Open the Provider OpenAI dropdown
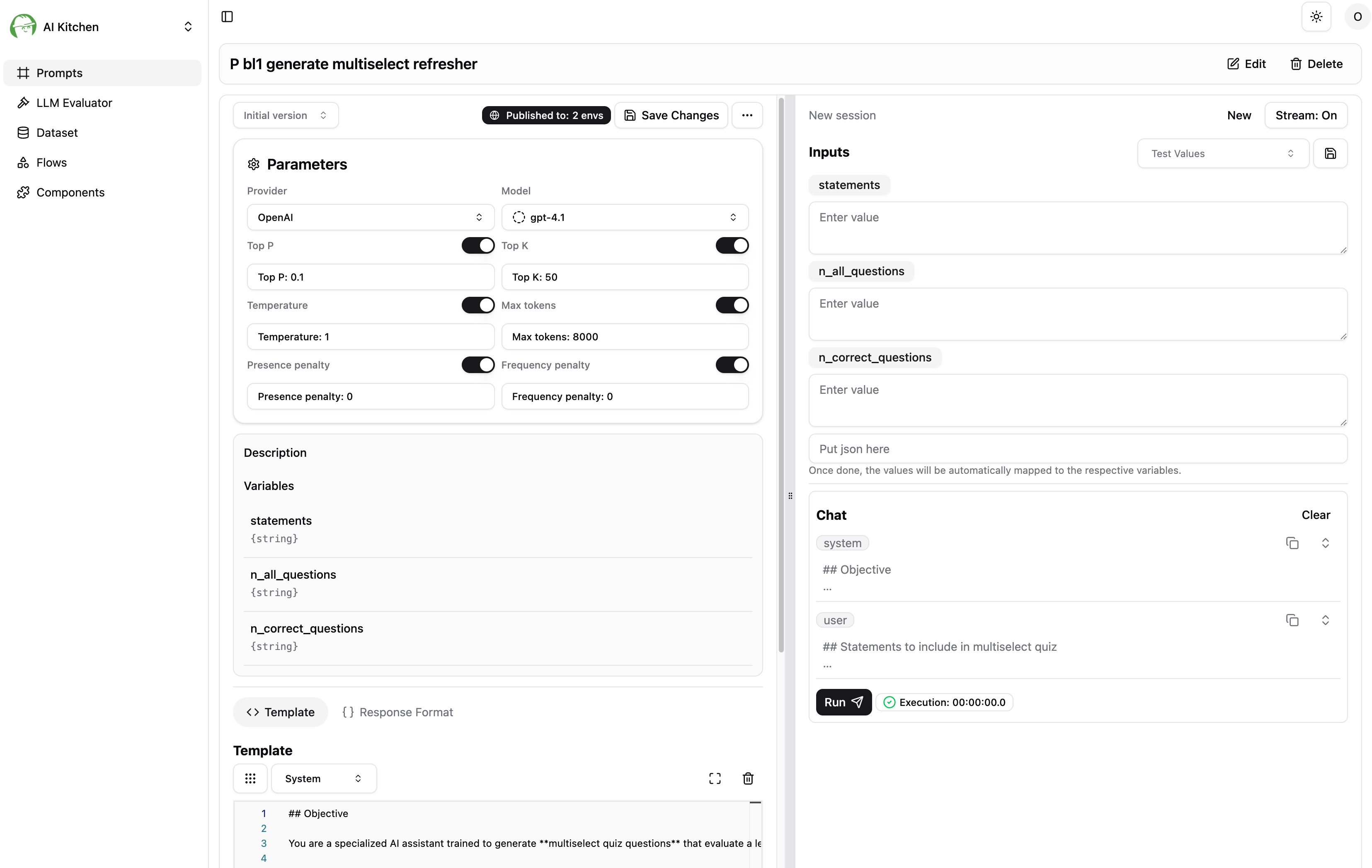Image resolution: width=1372 pixels, height=868 pixels. pos(370,217)
